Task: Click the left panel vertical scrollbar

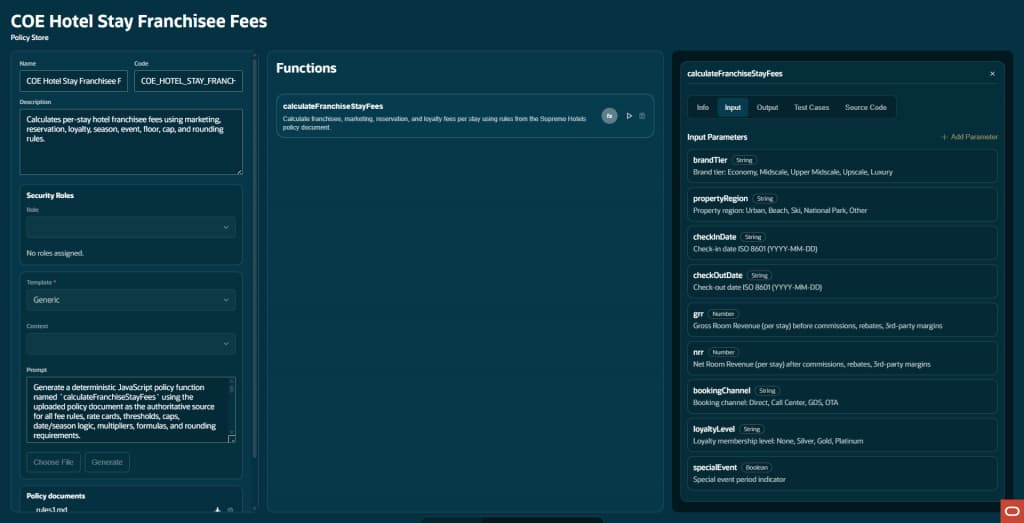Action: 254,261
